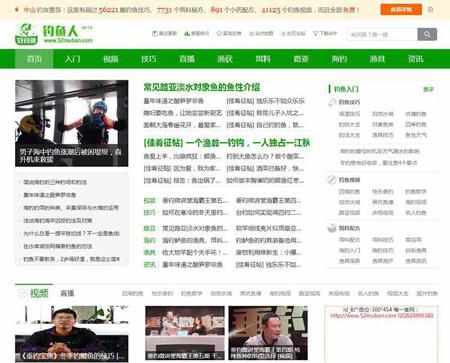Open headline [佳肴征帖] 一个渔翁一钓钩
The image size is (450, 363).
pyautogui.click(x=227, y=143)
